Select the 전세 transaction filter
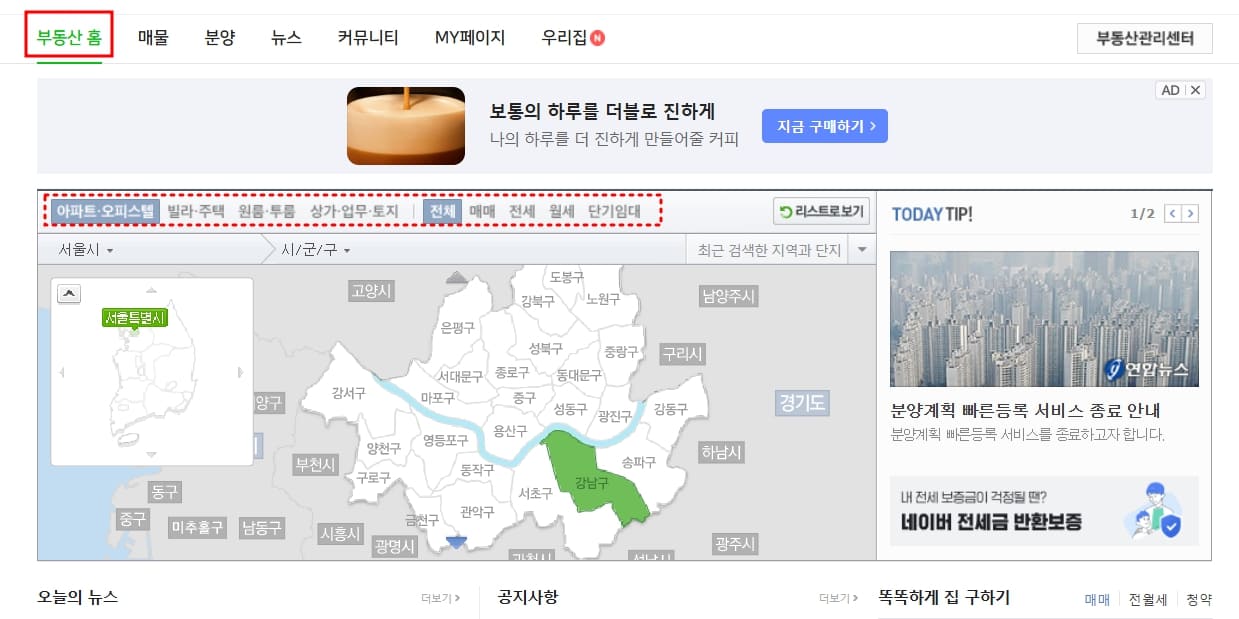 521,211
